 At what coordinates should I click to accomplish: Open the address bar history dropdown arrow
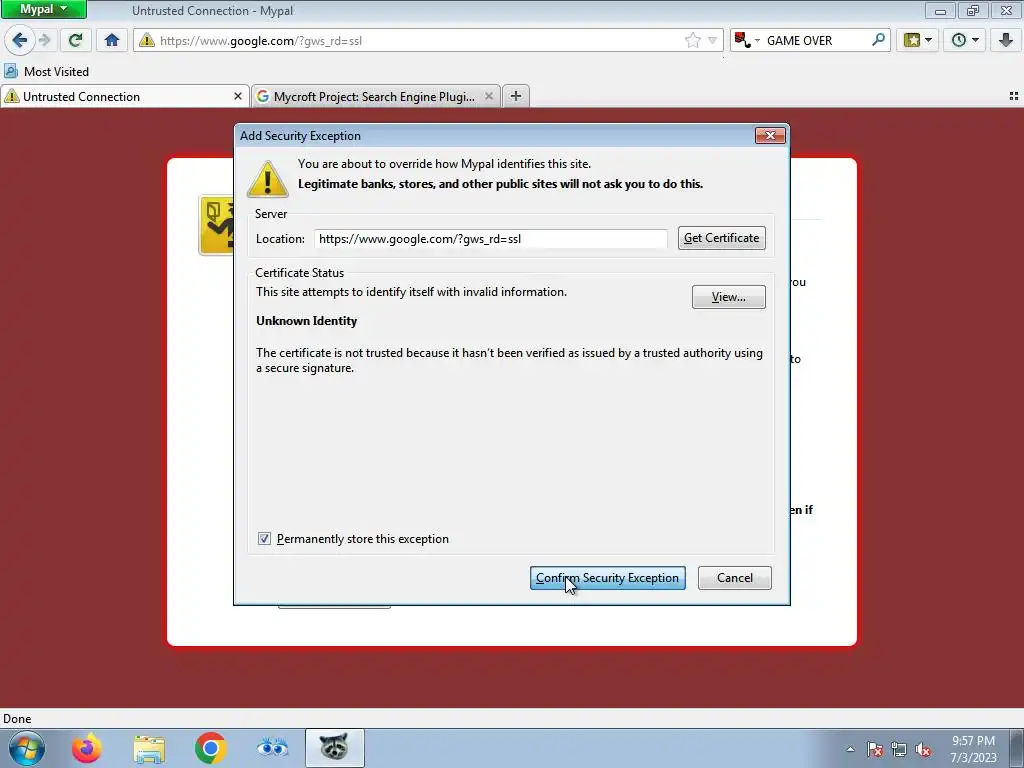point(712,40)
